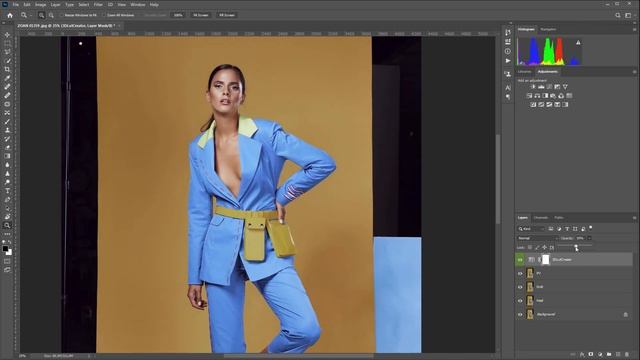Enable Zoom All Windows checkbox
The height and width of the screenshot is (360, 640).
(x=104, y=15)
